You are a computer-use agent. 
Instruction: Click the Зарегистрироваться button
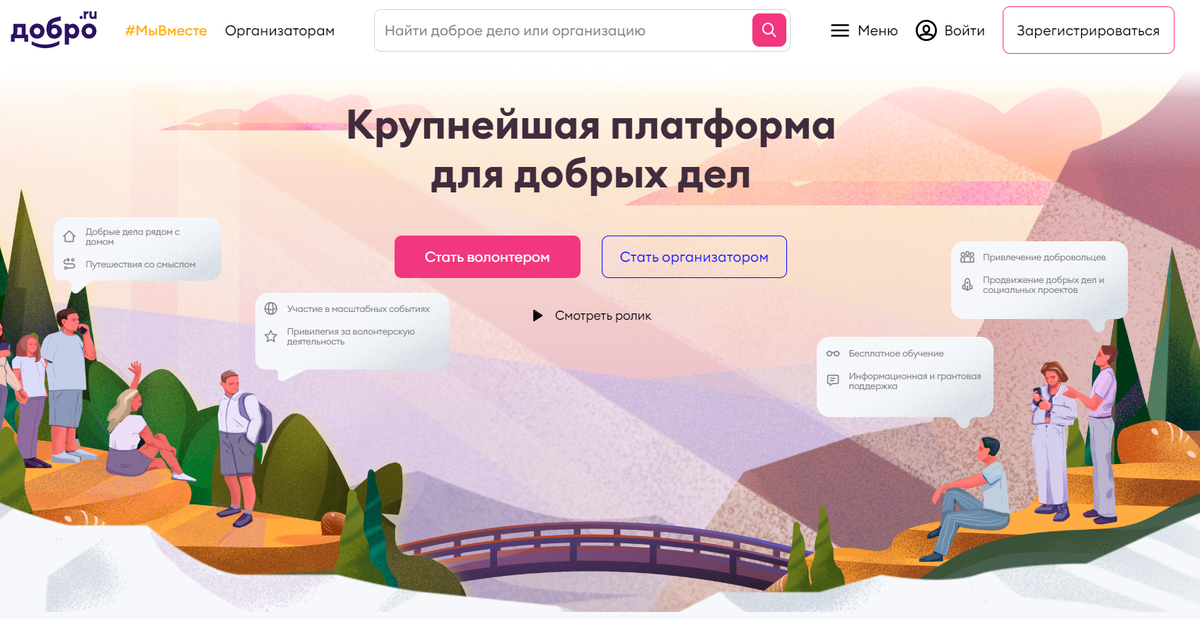coord(1088,31)
